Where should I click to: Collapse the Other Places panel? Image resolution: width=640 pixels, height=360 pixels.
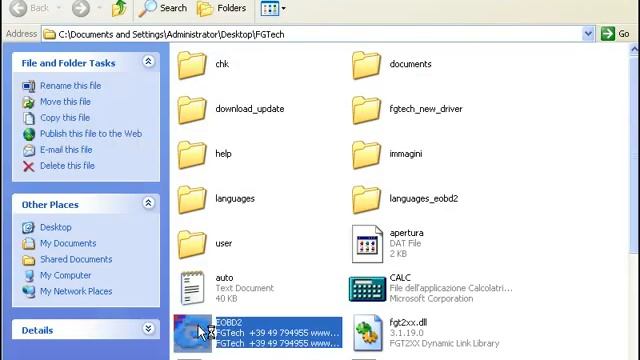[x=148, y=203]
